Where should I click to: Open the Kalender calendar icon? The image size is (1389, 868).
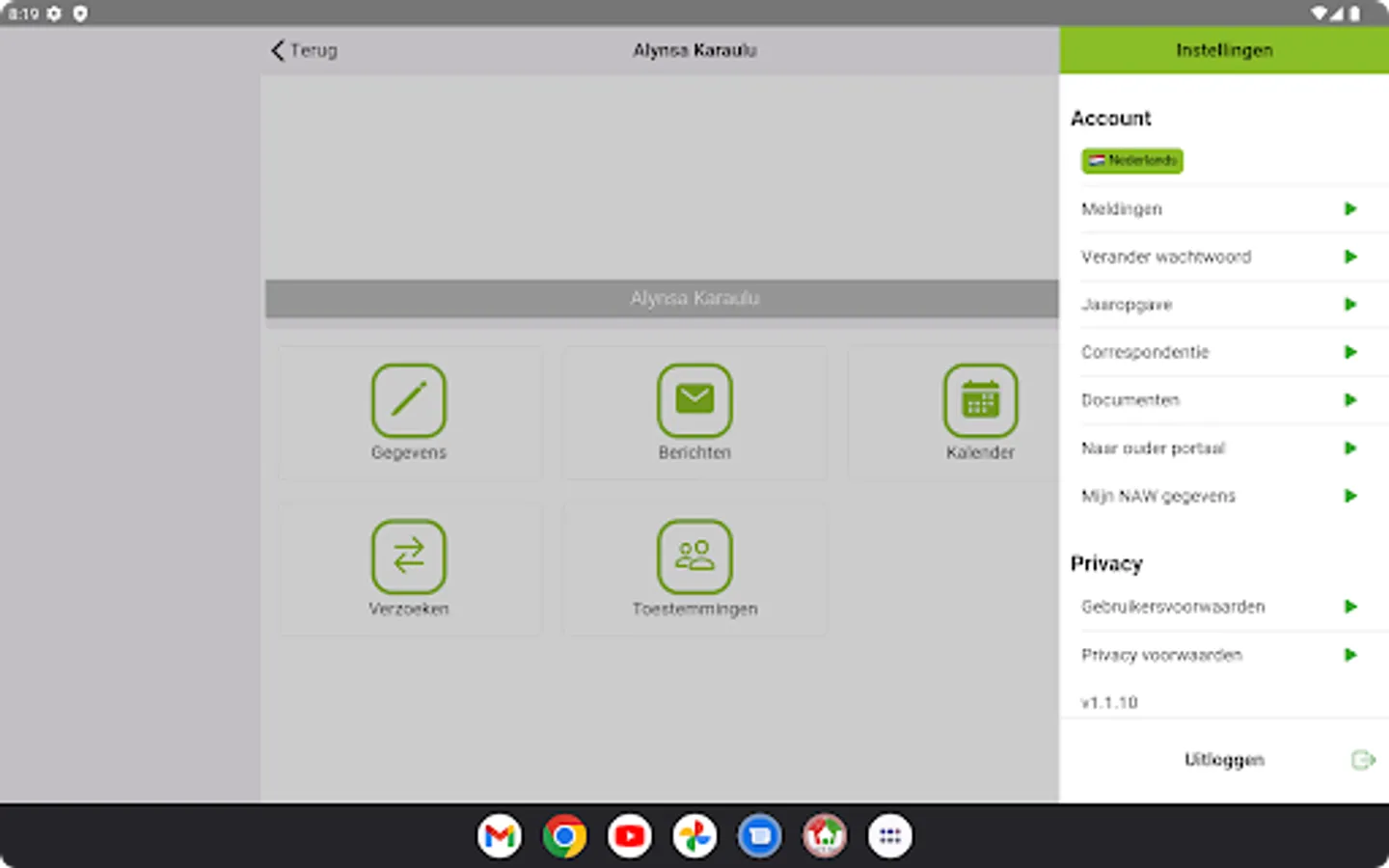point(980,399)
